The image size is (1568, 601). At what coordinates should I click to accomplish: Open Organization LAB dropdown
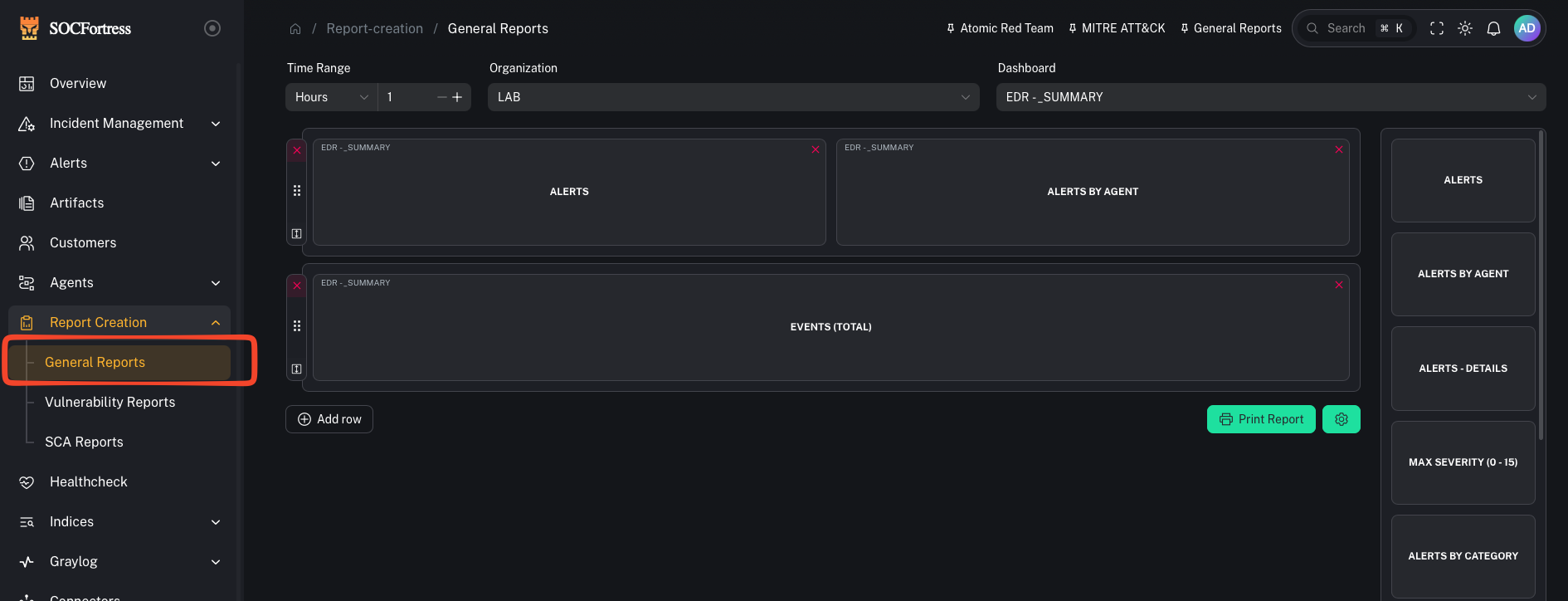[733, 97]
